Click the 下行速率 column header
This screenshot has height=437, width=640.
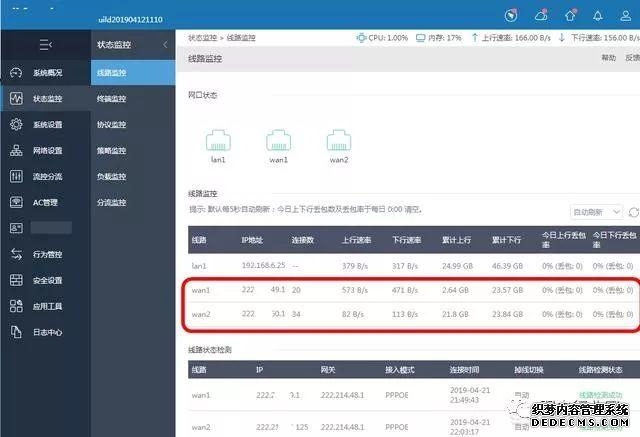pyautogui.click(x=407, y=240)
